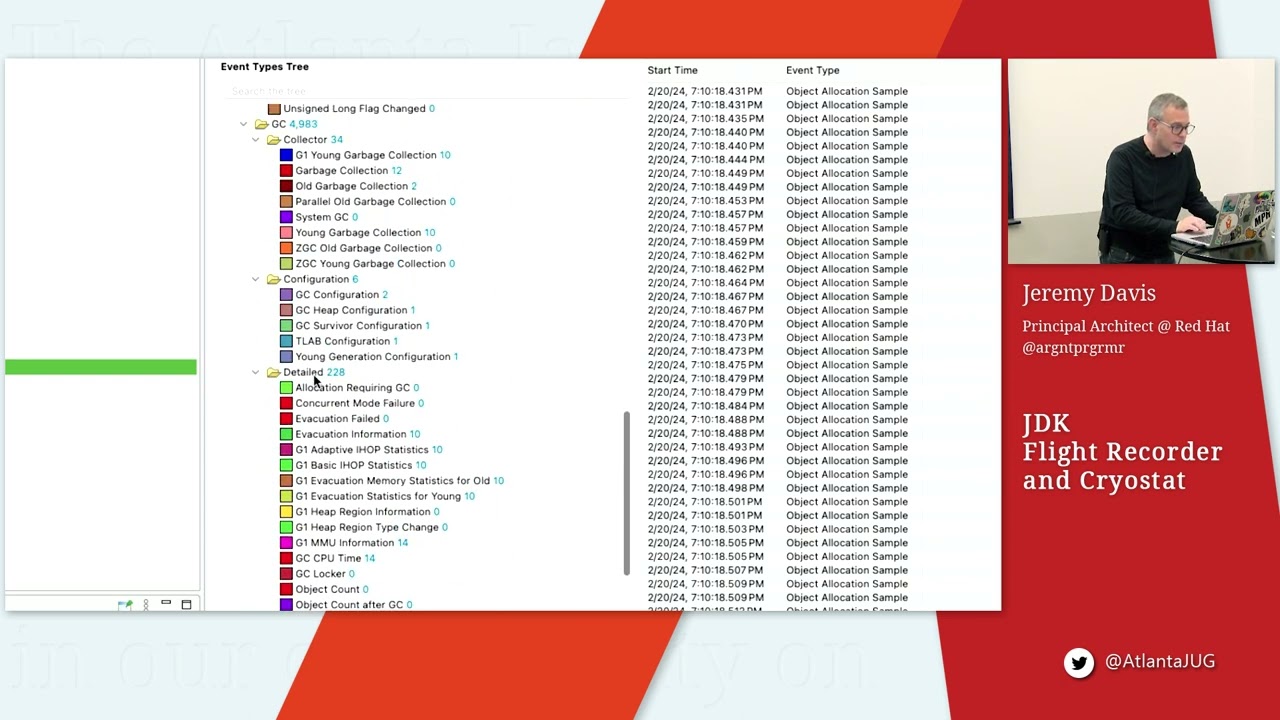
Task: Click the G1 MMU Information magenta swatch
Action: pyautogui.click(x=286, y=543)
